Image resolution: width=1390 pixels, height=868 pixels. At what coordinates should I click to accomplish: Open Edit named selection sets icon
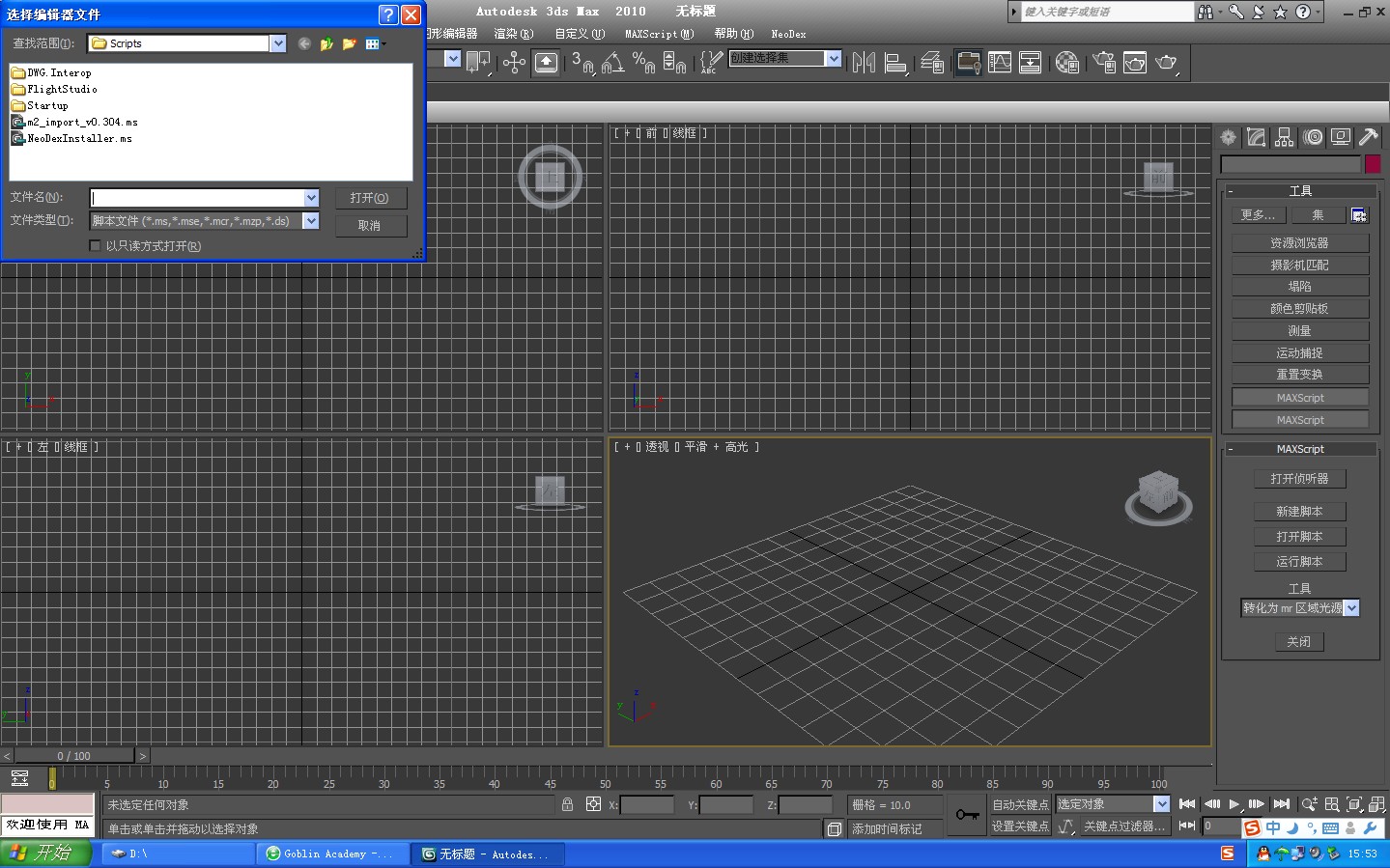point(710,63)
